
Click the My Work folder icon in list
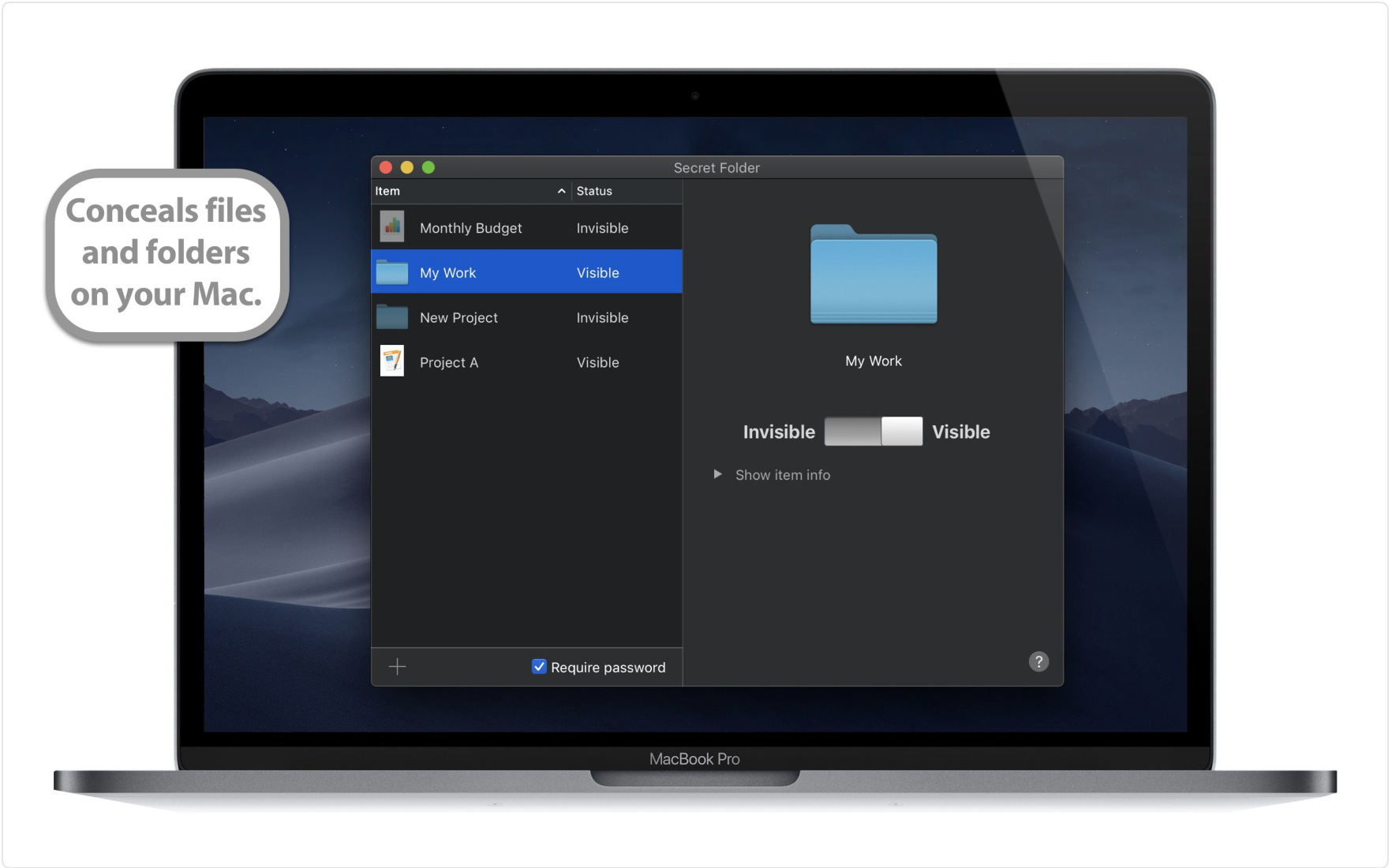392,272
